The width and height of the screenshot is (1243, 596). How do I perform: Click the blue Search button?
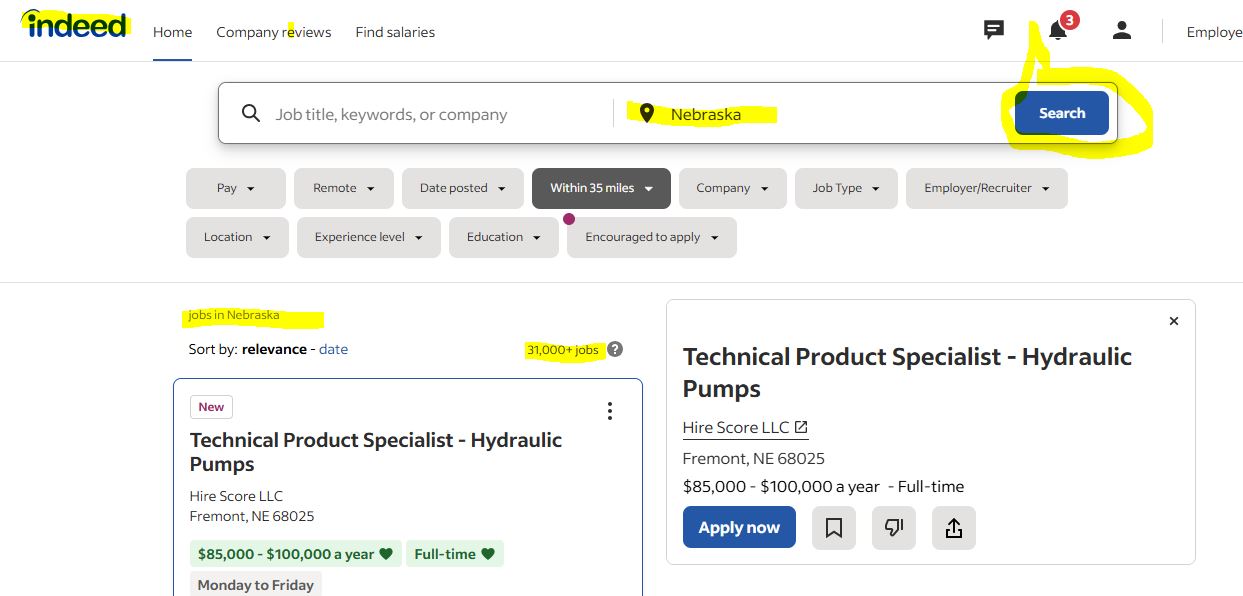(1062, 113)
